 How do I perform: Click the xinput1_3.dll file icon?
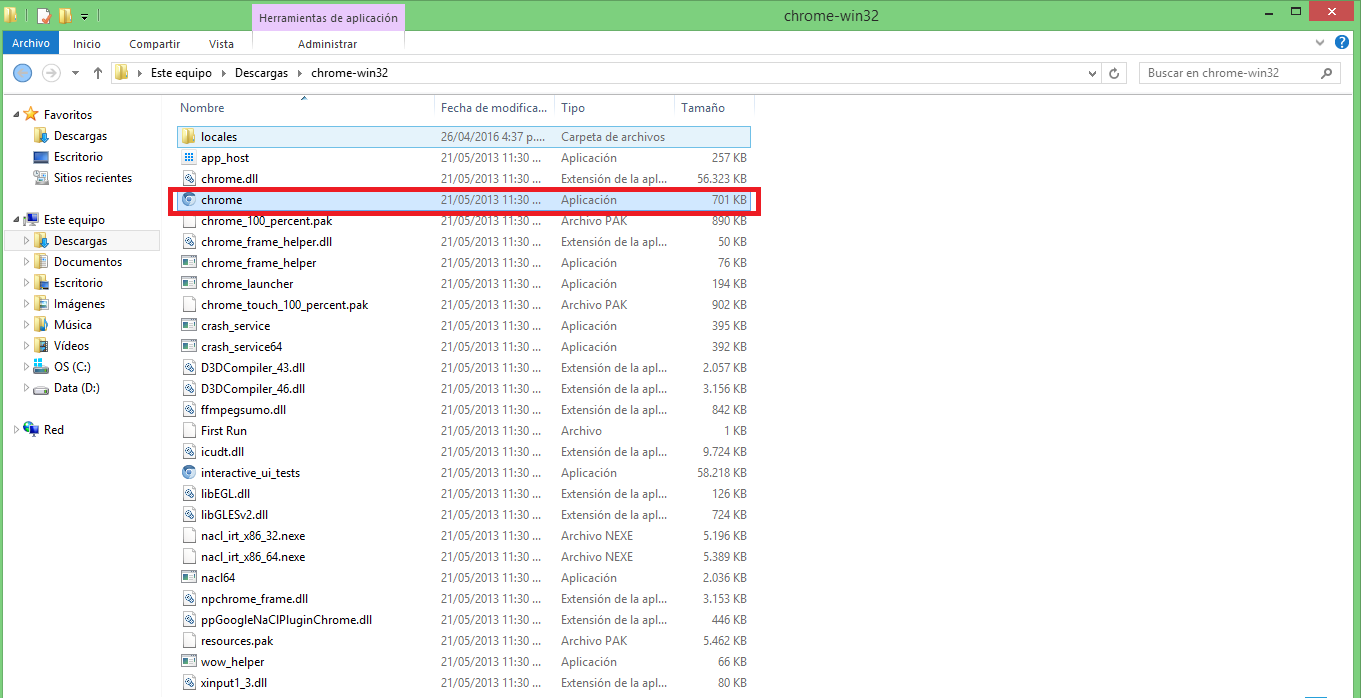pos(189,683)
